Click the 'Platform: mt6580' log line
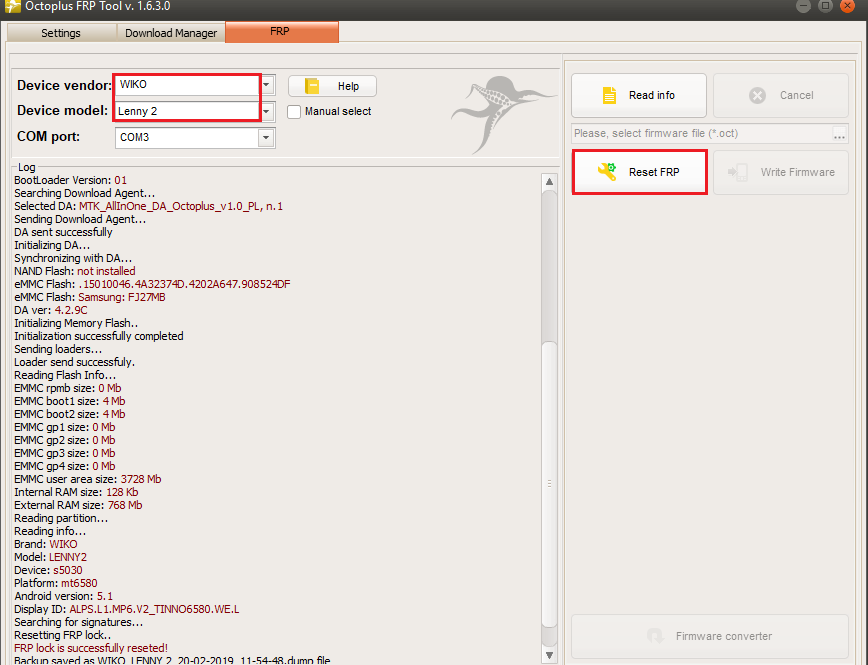The image size is (868, 665). pos(55,583)
